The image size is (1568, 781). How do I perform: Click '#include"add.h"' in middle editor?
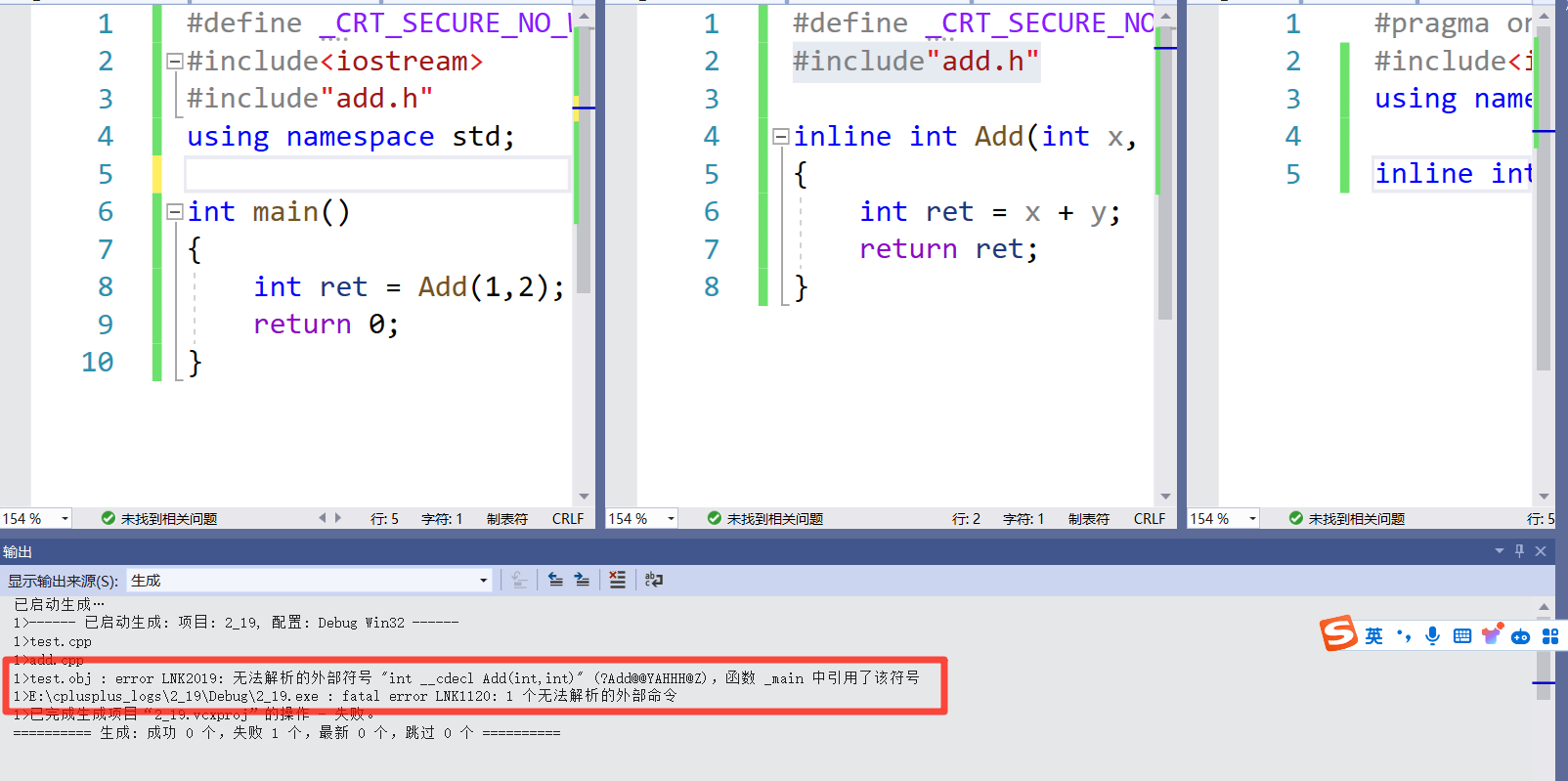coord(916,62)
